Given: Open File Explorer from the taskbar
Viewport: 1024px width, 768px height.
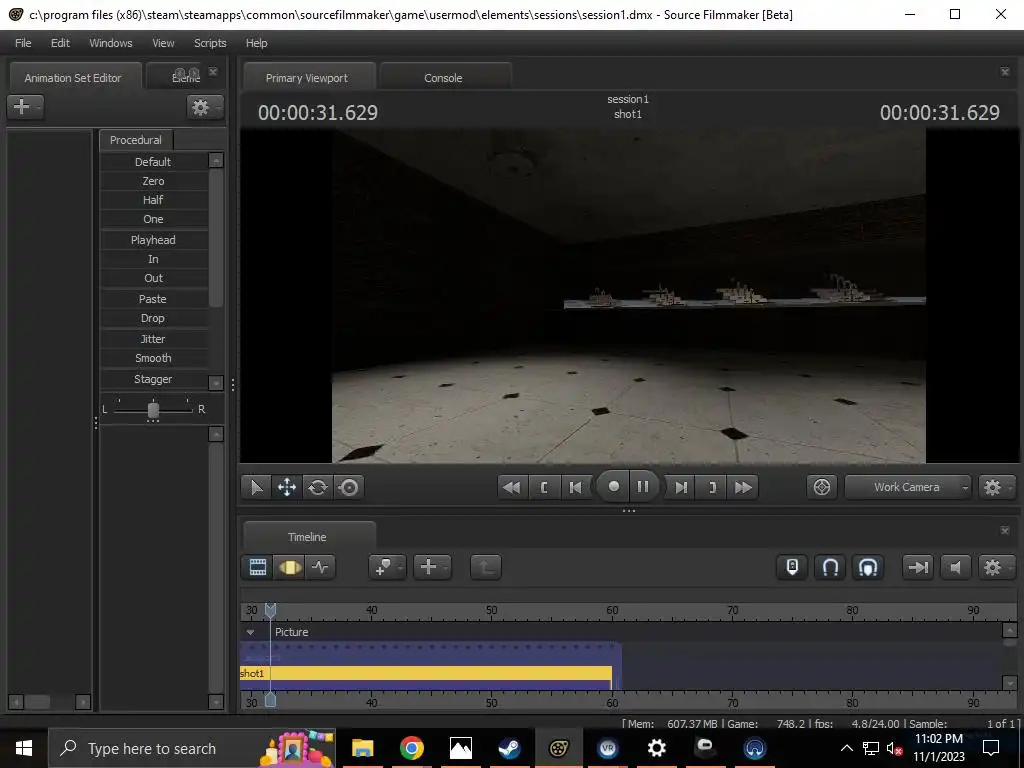Looking at the screenshot, I should pyautogui.click(x=362, y=748).
